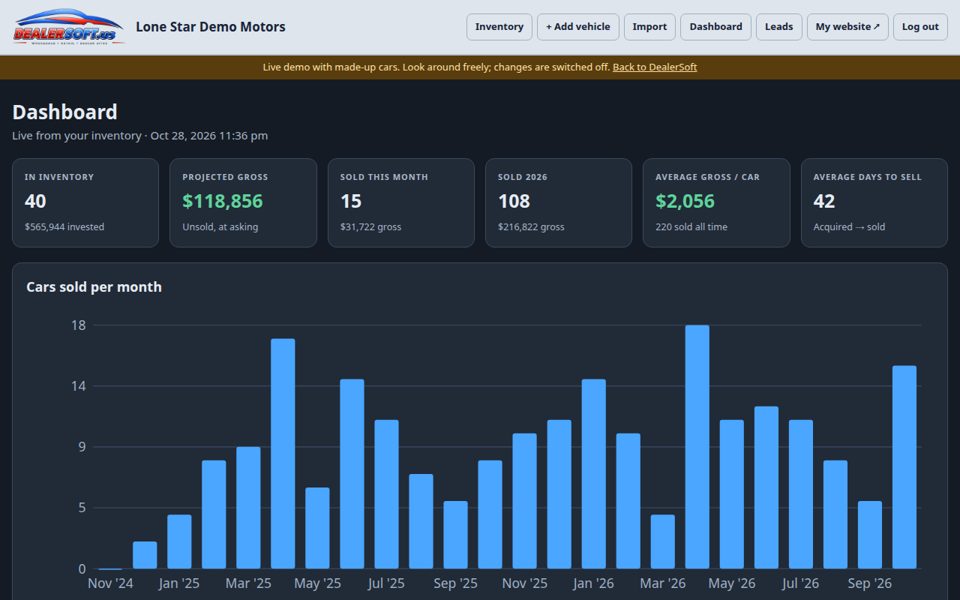Select the Sold This Month card
This screenshot has height=600, width=960.
pyautogui.click(x=401, y=203)
